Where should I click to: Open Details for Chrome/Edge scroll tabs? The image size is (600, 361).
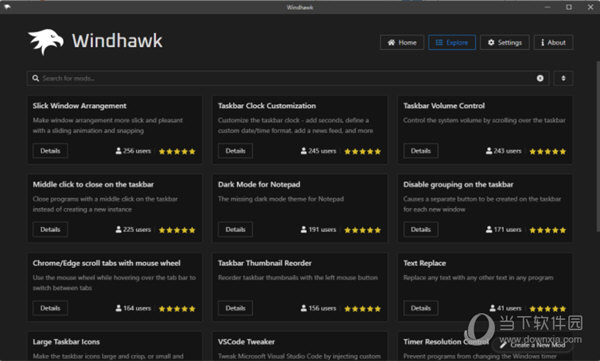click(x=50, y=308)
